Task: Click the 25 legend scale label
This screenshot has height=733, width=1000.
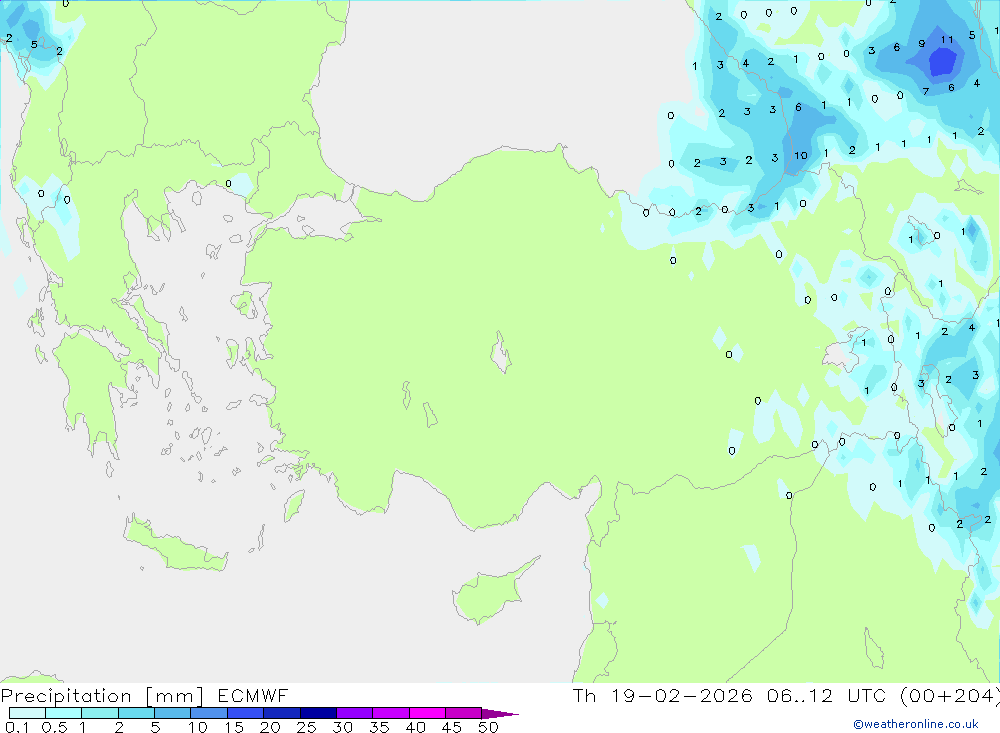Action: tap(307, 727)
